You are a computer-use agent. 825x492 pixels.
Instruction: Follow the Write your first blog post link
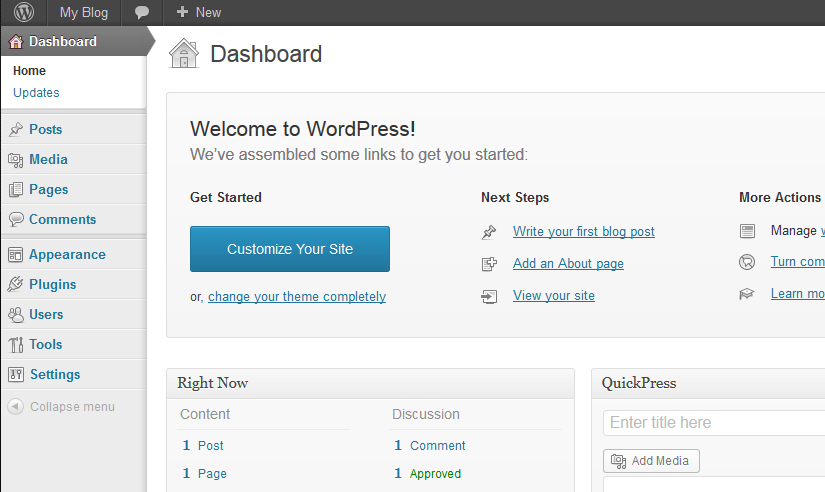pyautogui.click(x=583, y=231)
